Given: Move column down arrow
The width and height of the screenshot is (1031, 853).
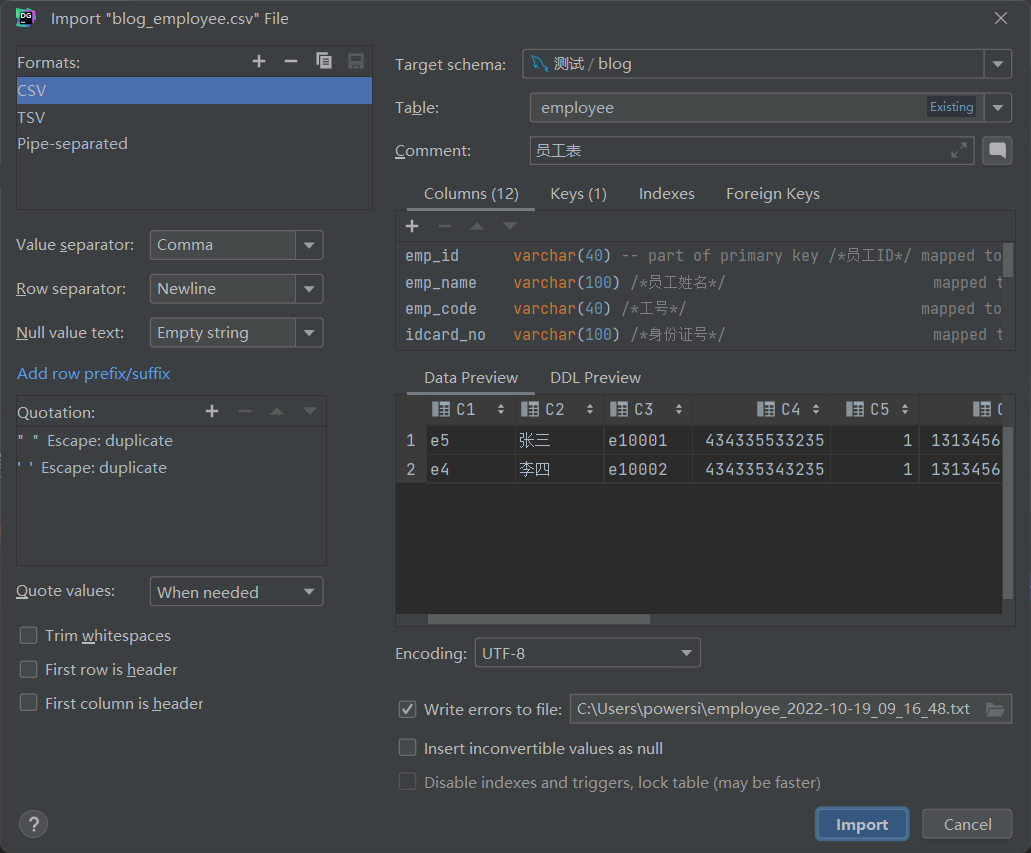Looking at the screenshot, I should pos(510,226).
